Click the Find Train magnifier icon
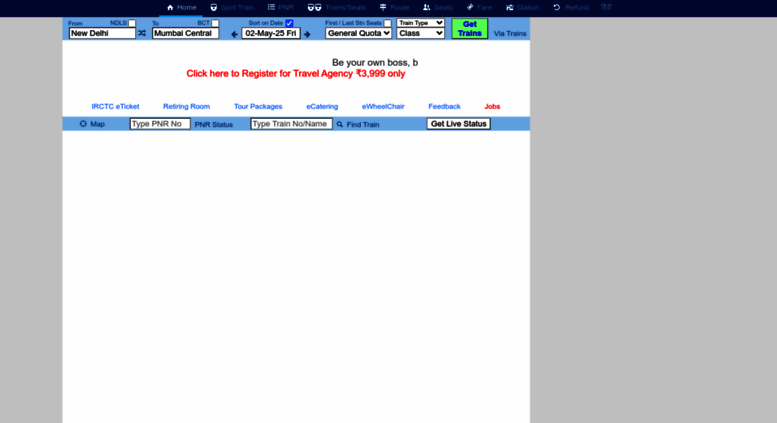The width and height of the screenshot is (777, 423). (339, 124)
